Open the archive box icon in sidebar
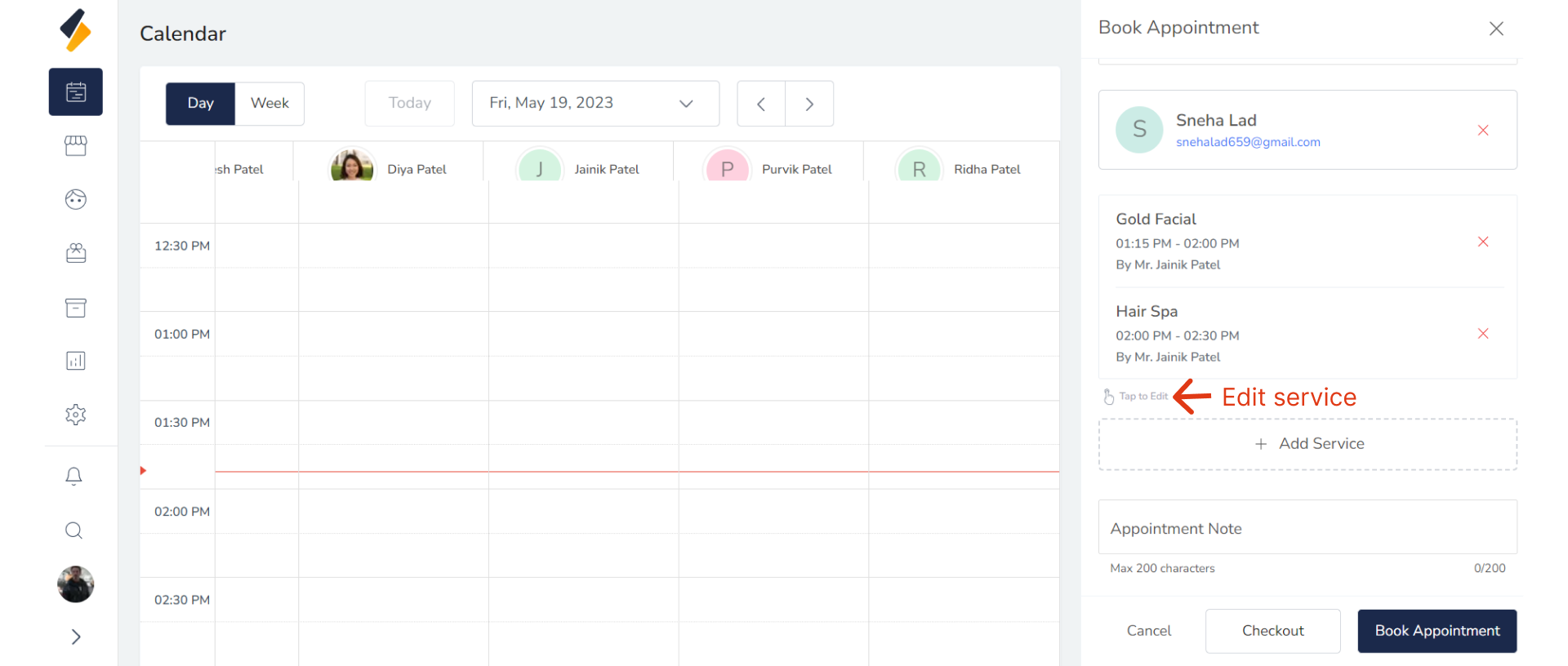The width and height of the screenshot is (1568, 666). pos(76,308)
